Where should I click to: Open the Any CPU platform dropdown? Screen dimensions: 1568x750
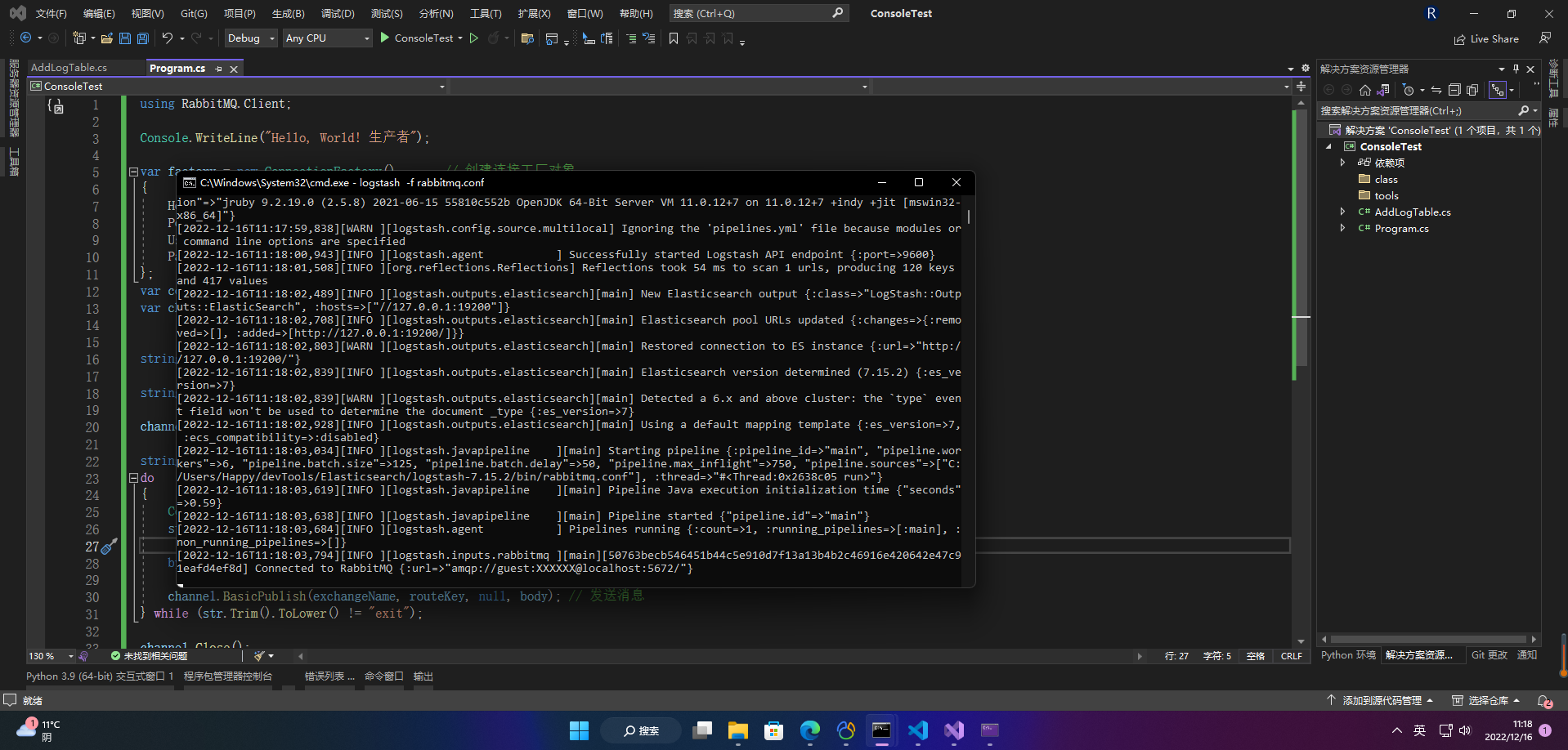(x=327, y=38)
